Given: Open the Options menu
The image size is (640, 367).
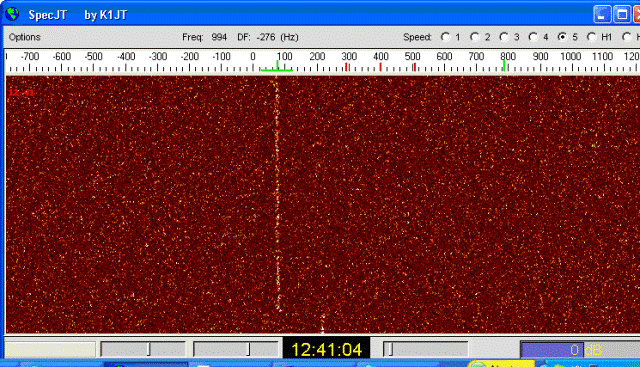Looking at the screenshot, I should pos(24,37).
